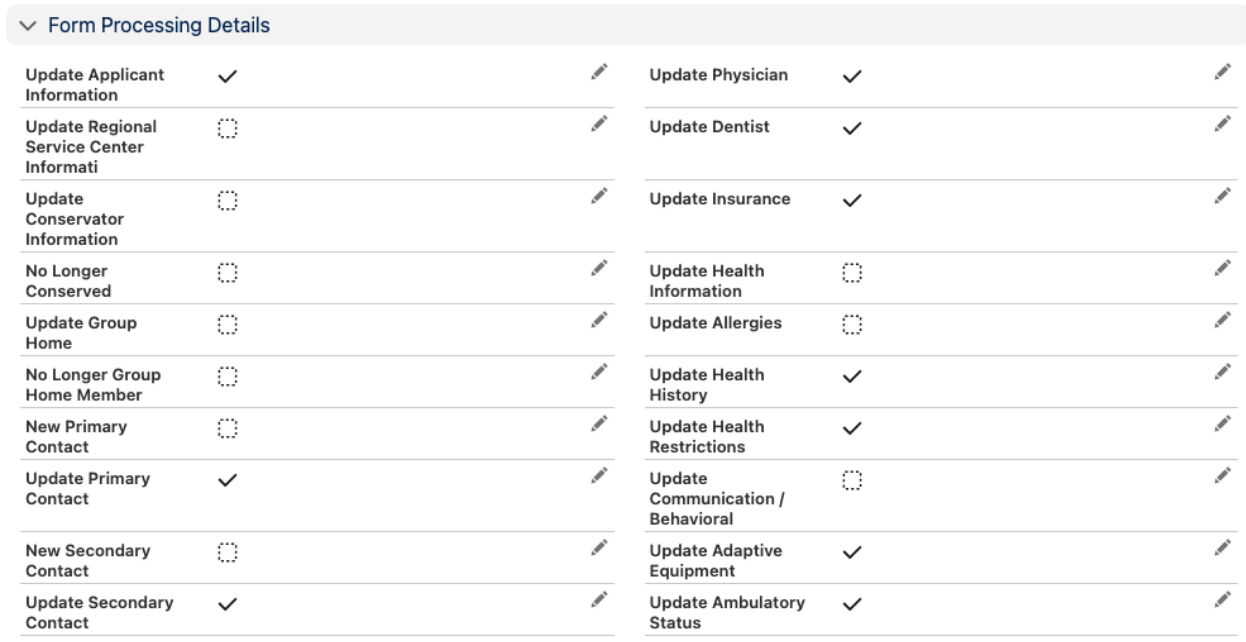Click the Update Adaptive Equipment checkmark

coord(852,553)
